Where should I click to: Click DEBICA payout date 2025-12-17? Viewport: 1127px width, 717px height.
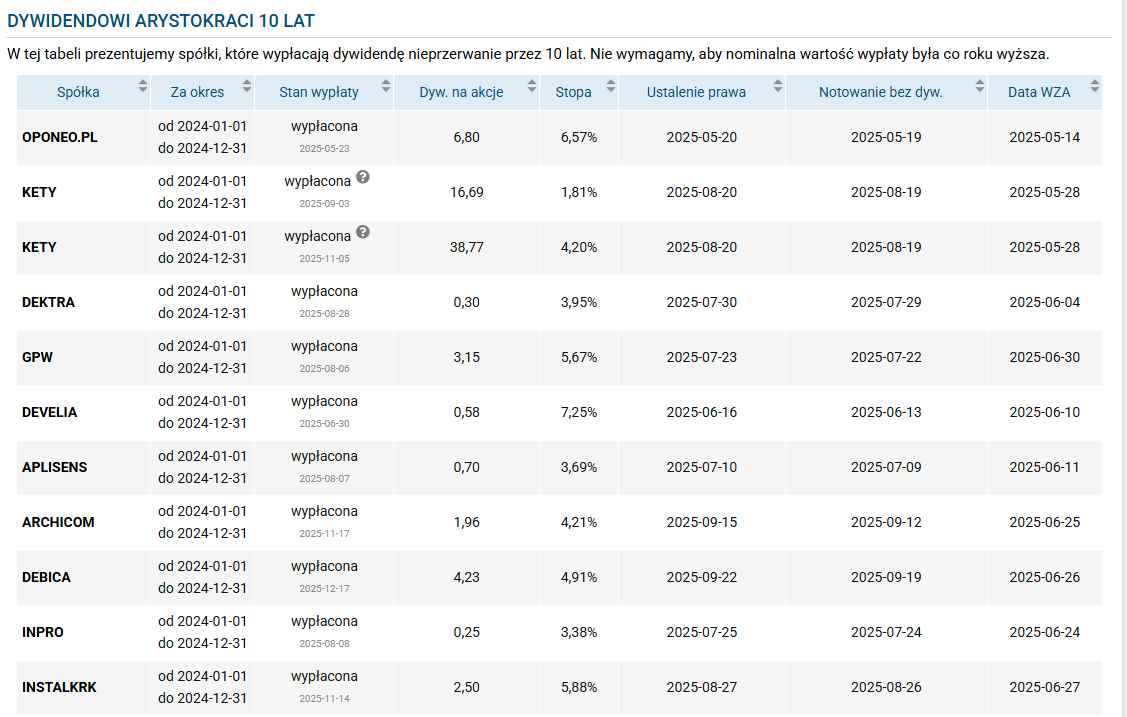tap(324, 588)
